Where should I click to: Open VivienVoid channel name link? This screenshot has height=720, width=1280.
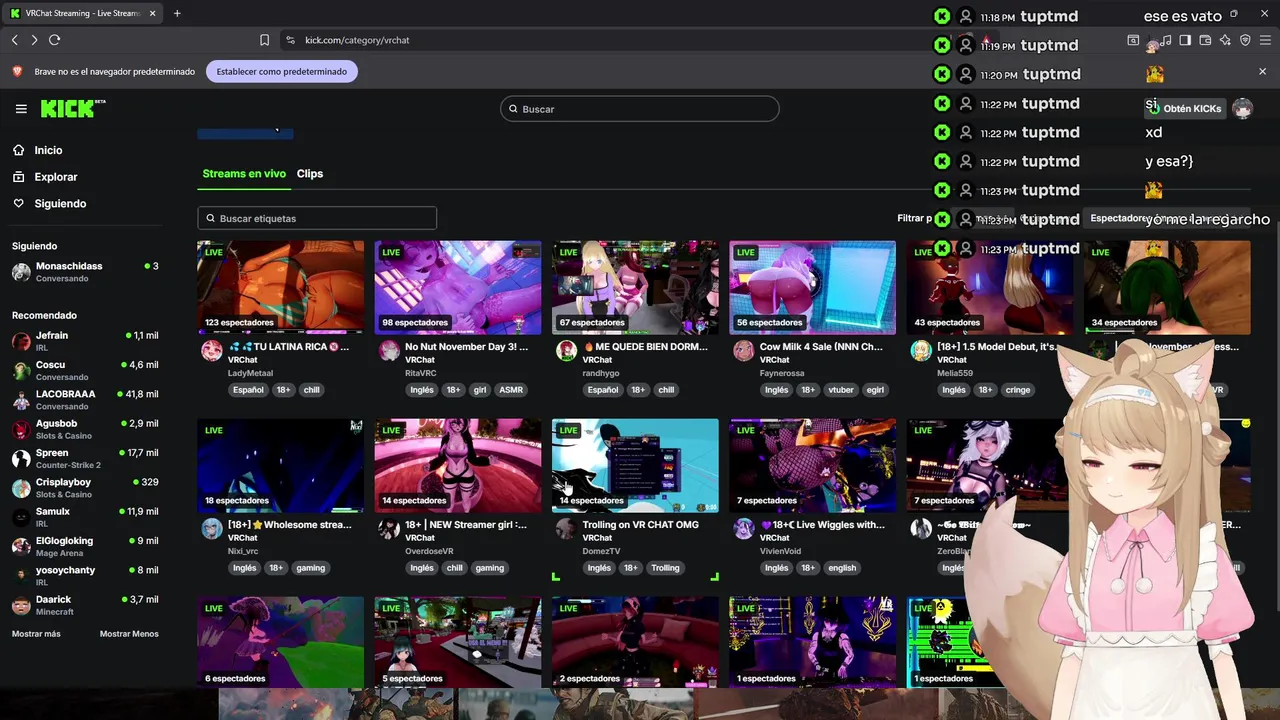pyautogui.click(x=782, y=551)
